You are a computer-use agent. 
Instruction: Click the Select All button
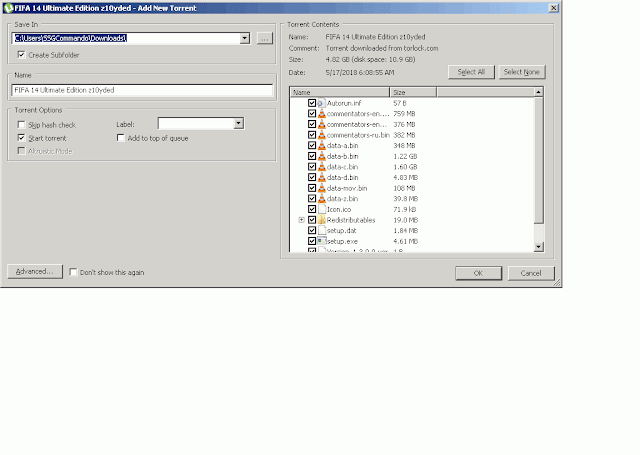click(x=471, y=72)
